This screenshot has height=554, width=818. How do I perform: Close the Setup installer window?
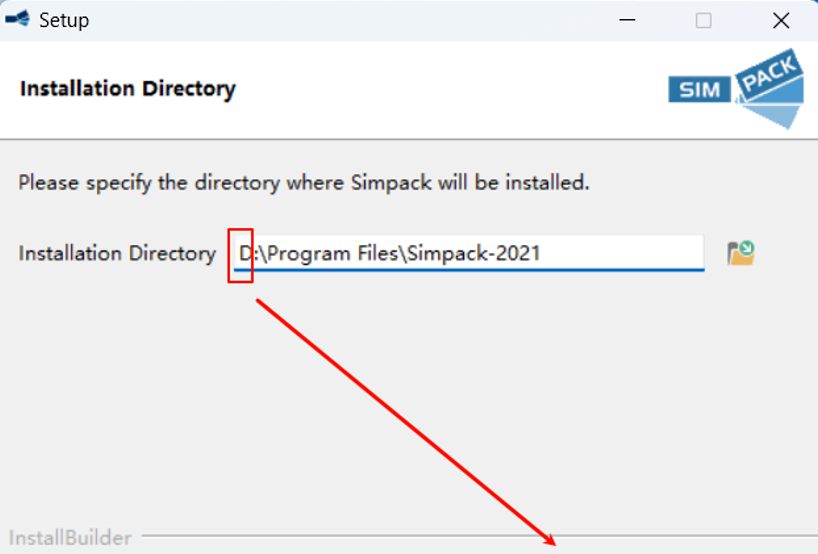(781, 20)
